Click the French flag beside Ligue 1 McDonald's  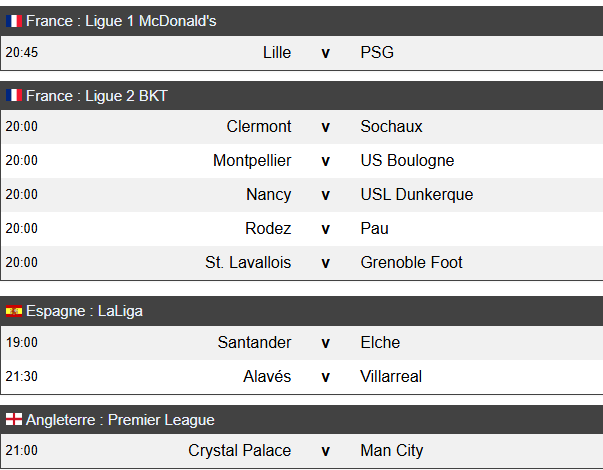coord(14,21)
